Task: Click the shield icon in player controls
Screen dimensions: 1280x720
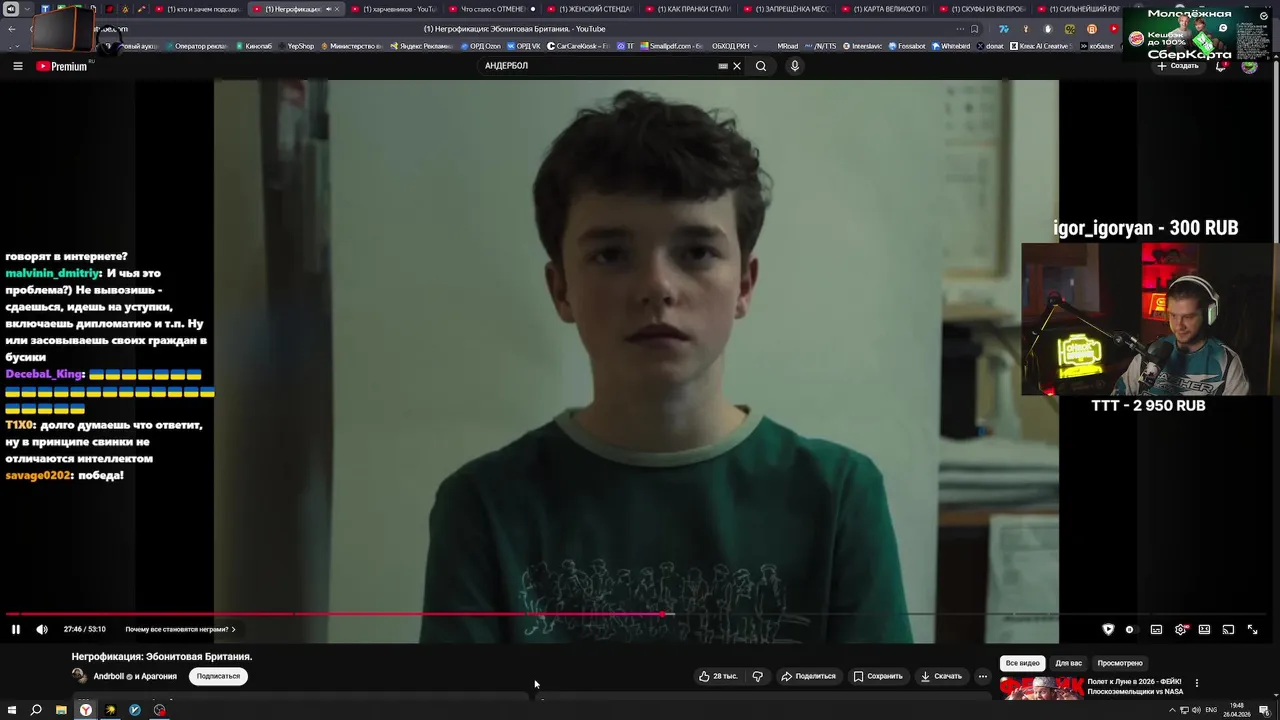Action: [1108, 630]
